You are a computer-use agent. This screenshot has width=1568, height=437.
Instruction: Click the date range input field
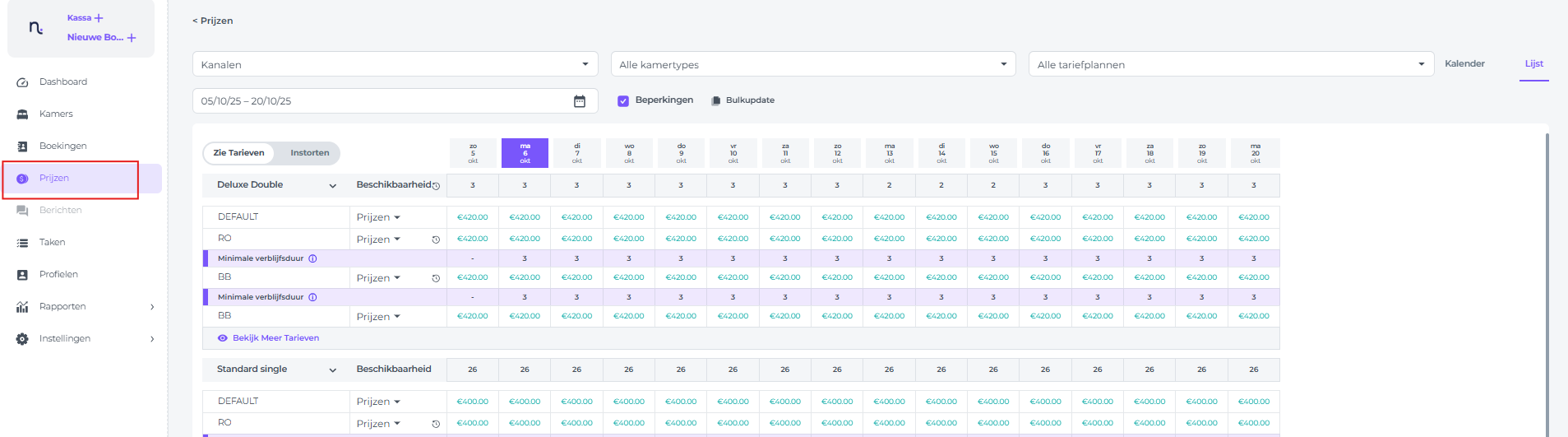(382, 101)
